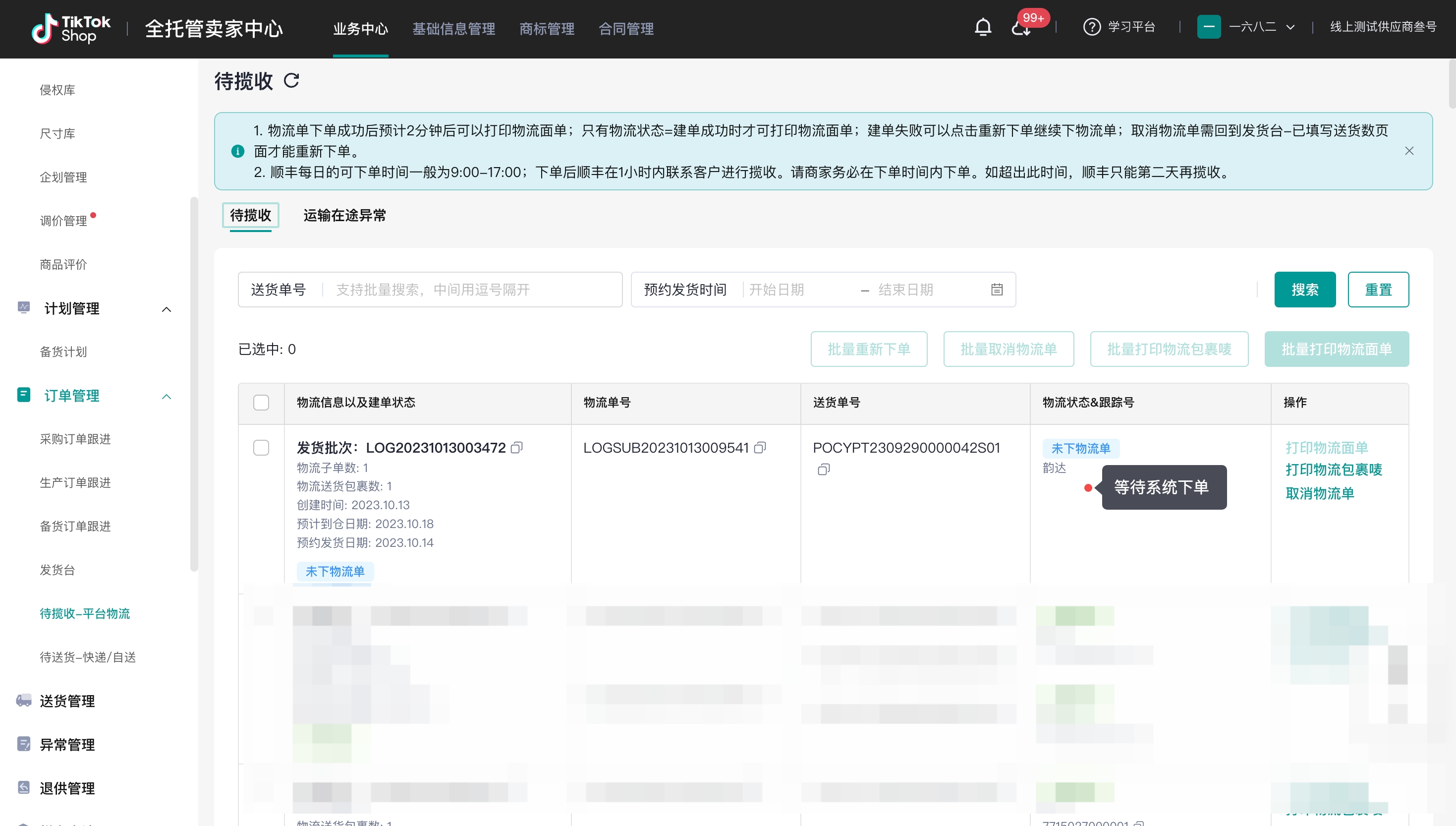Click the 物流状态&跟踪号 column header
Image resolution: width=1456 pixels, height=826 pixels.
(x=1088, y=403)
